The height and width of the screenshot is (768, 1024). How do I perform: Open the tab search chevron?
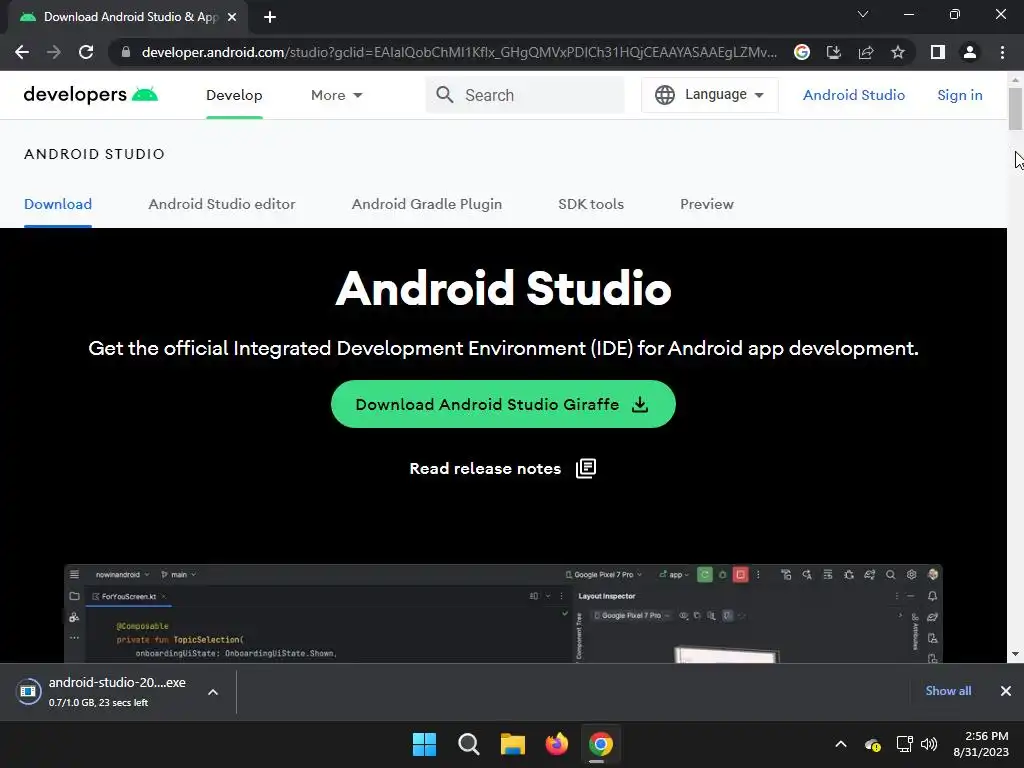pos(863,14)
